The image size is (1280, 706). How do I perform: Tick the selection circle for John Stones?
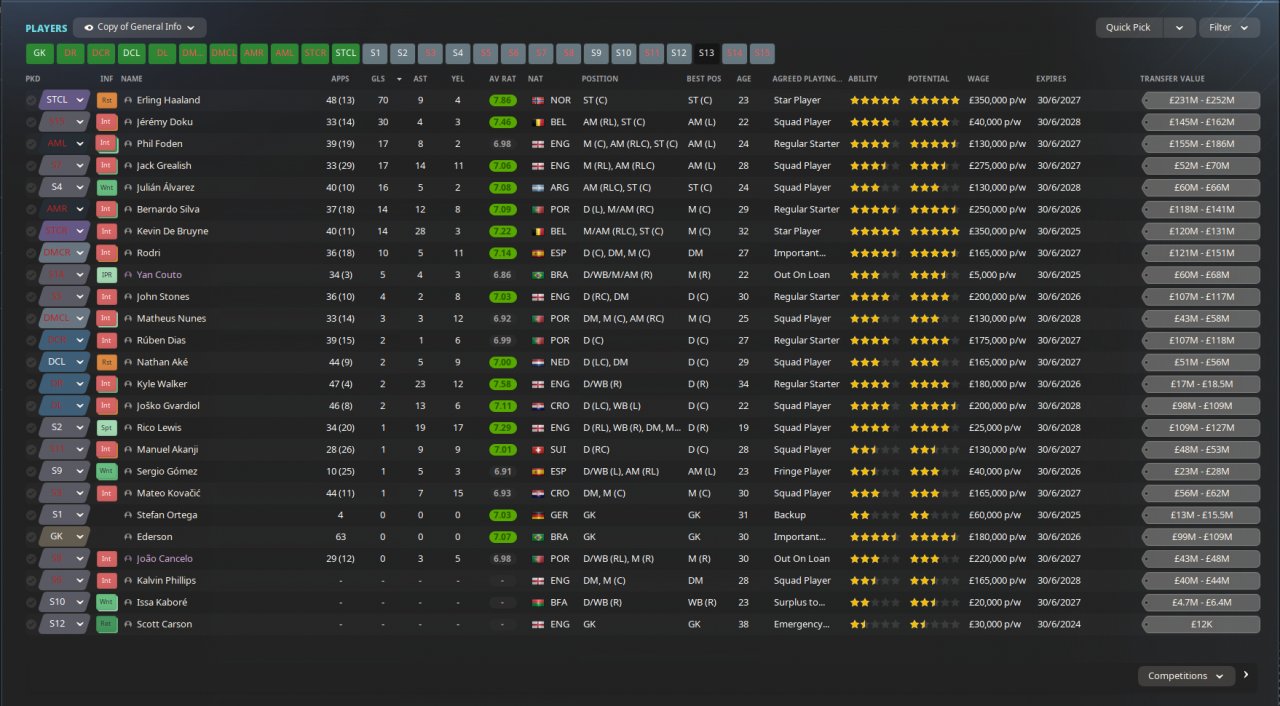(x=31, y=297)
